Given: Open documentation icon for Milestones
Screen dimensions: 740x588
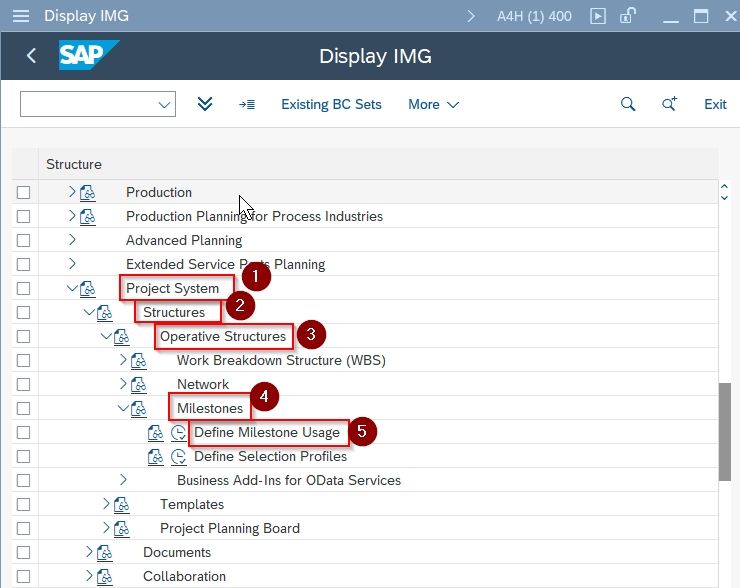Looking at the screenshot, I should pos(139,409).
